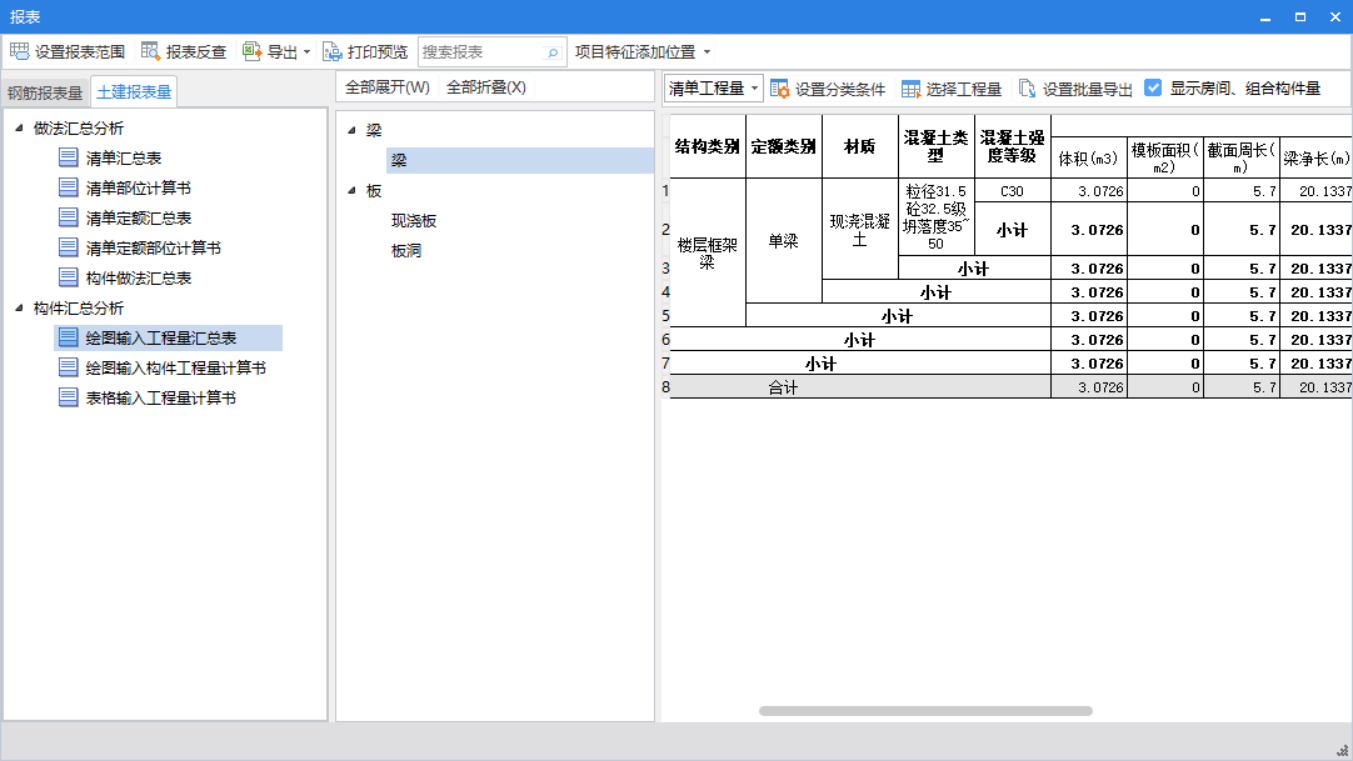Screen dimensions: 1353x761
Task: Select 构件做法汇总表 in the report tree
Action: 138,278
